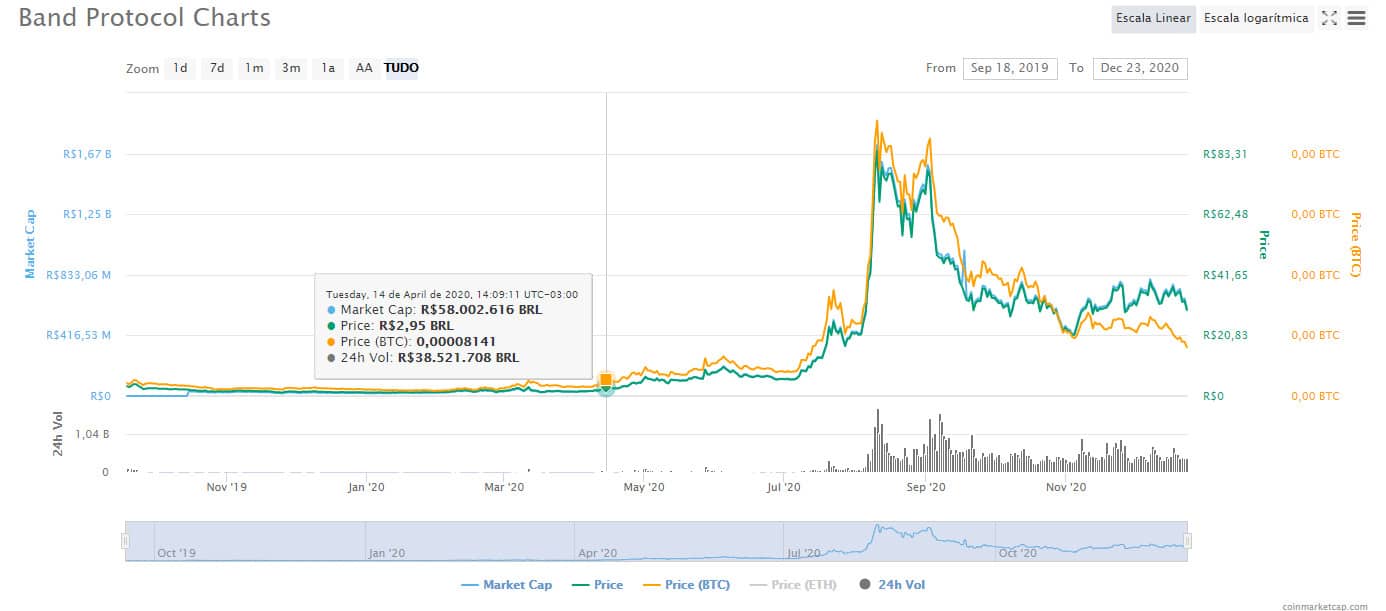Click the R$83,31 price axis label
The image size is (1386, 611).
(x=1225, y=155)
